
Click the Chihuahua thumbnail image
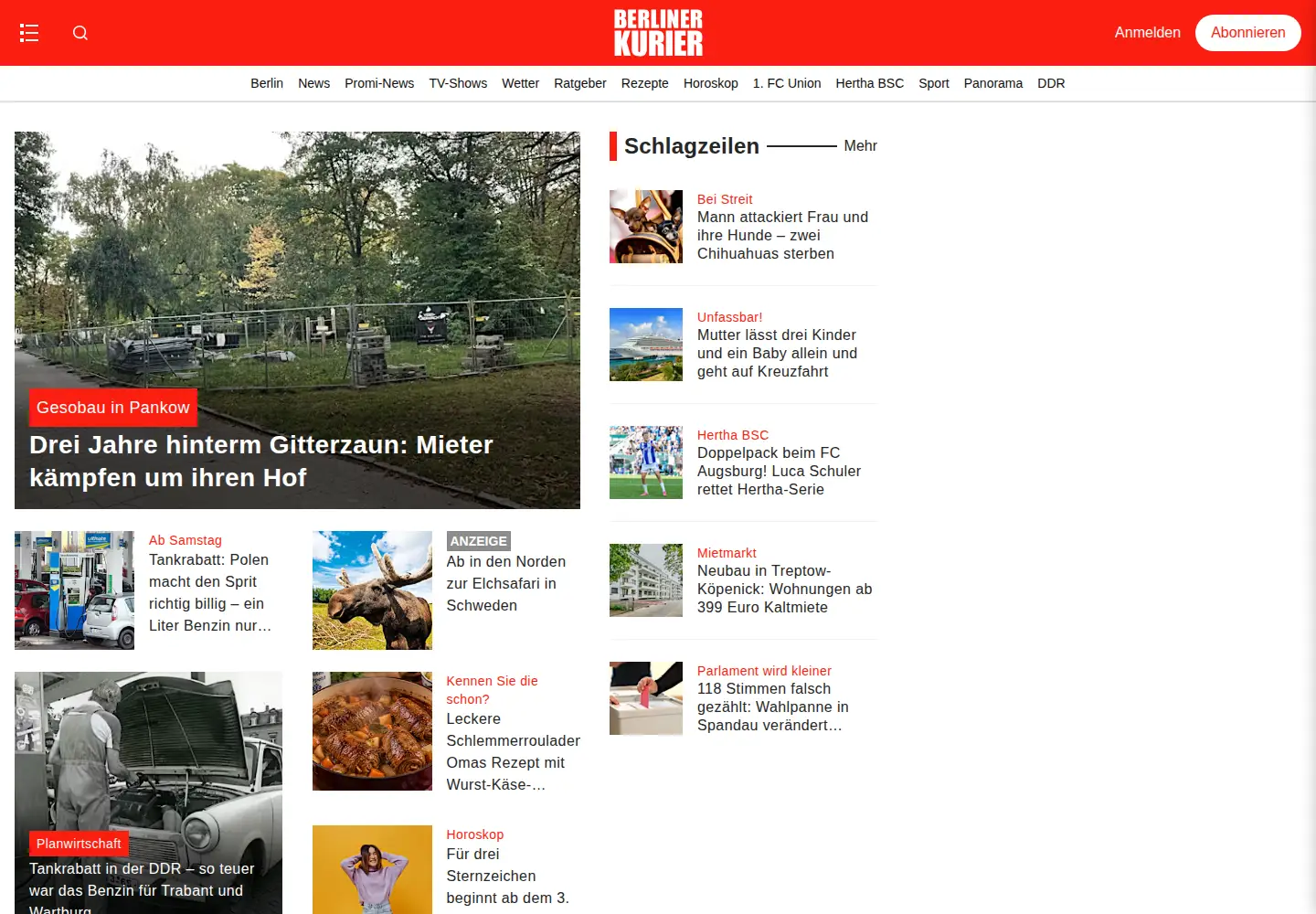point(646,227)
